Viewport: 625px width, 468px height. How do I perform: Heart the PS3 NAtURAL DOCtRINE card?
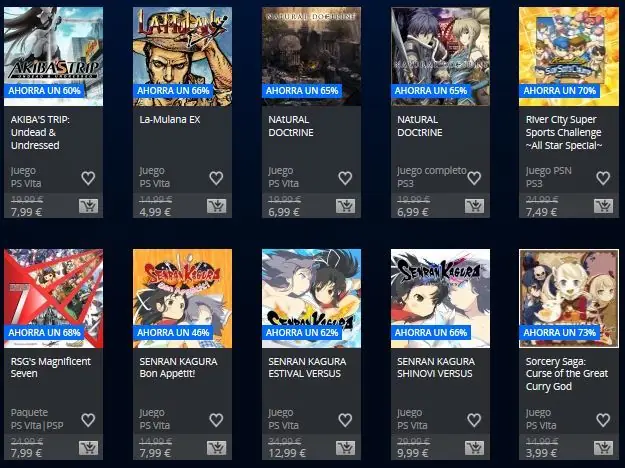click(474, 178)
